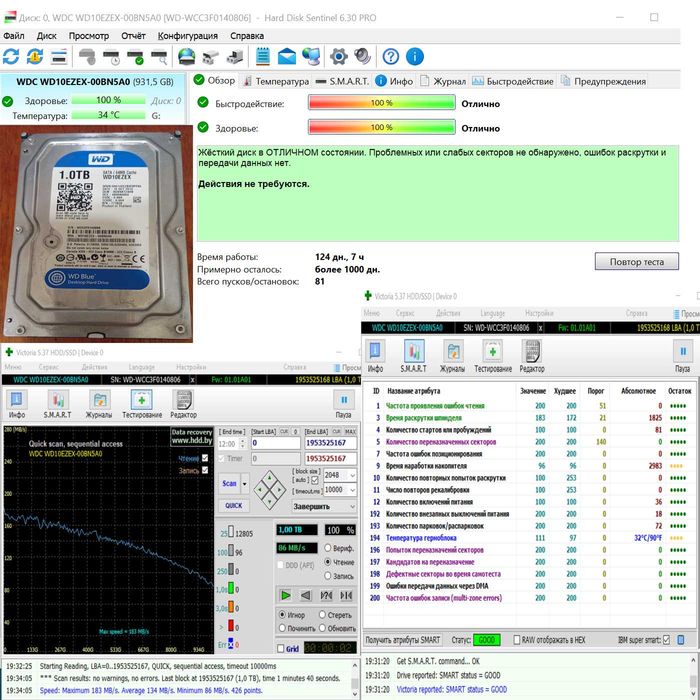Open the Отчёт menu
The height and width of the screenshot is (700, 700).
pyautogui.click(x=133, y=36)
